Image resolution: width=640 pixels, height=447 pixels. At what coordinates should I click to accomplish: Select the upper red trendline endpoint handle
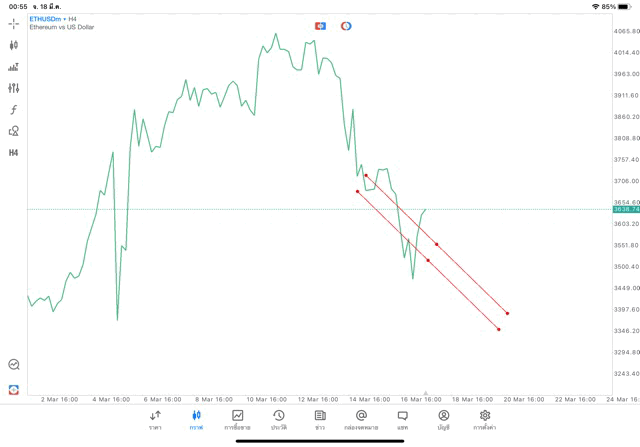click(x=366, y=175)
